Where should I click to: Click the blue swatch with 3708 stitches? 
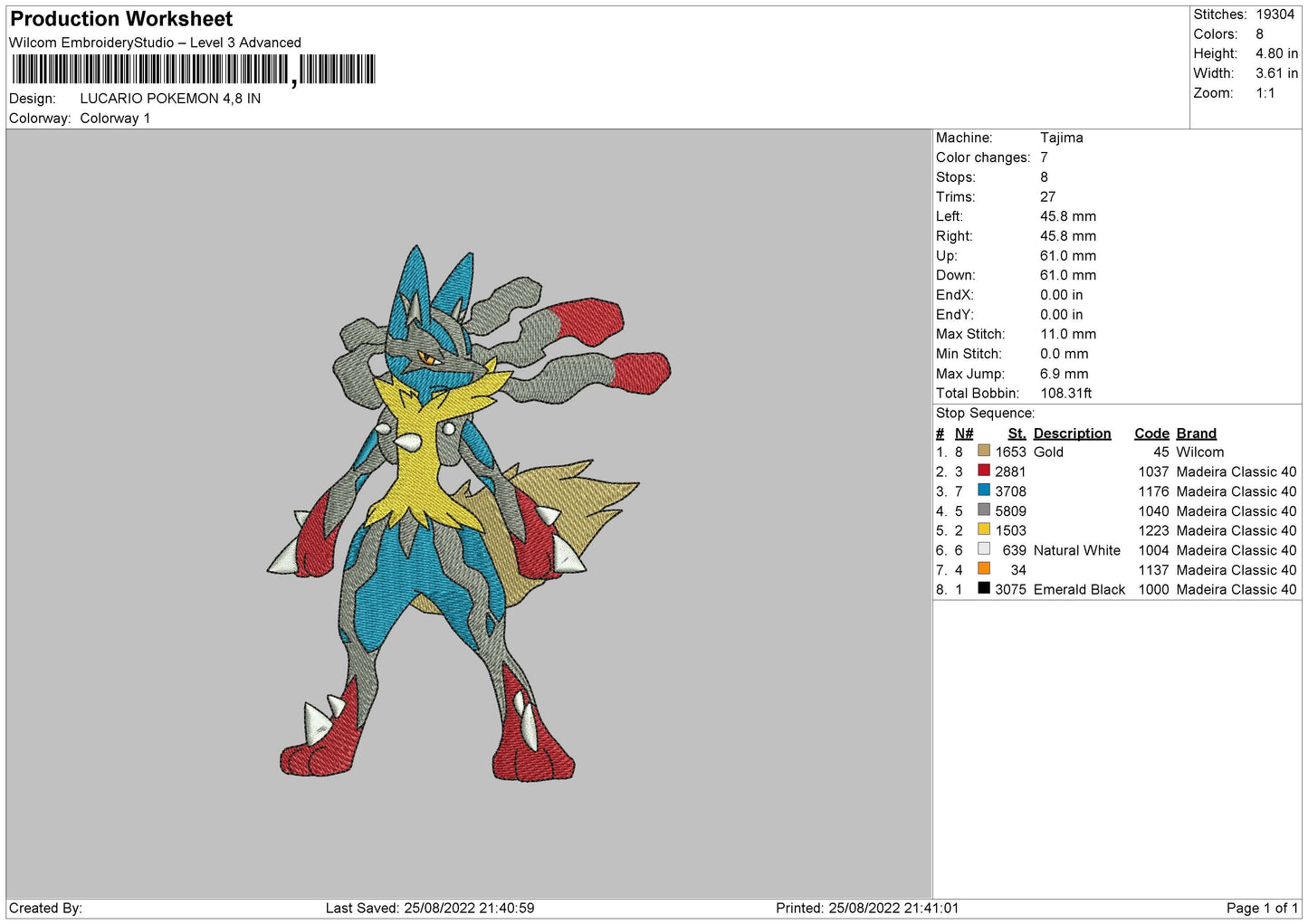coord(983,491)
